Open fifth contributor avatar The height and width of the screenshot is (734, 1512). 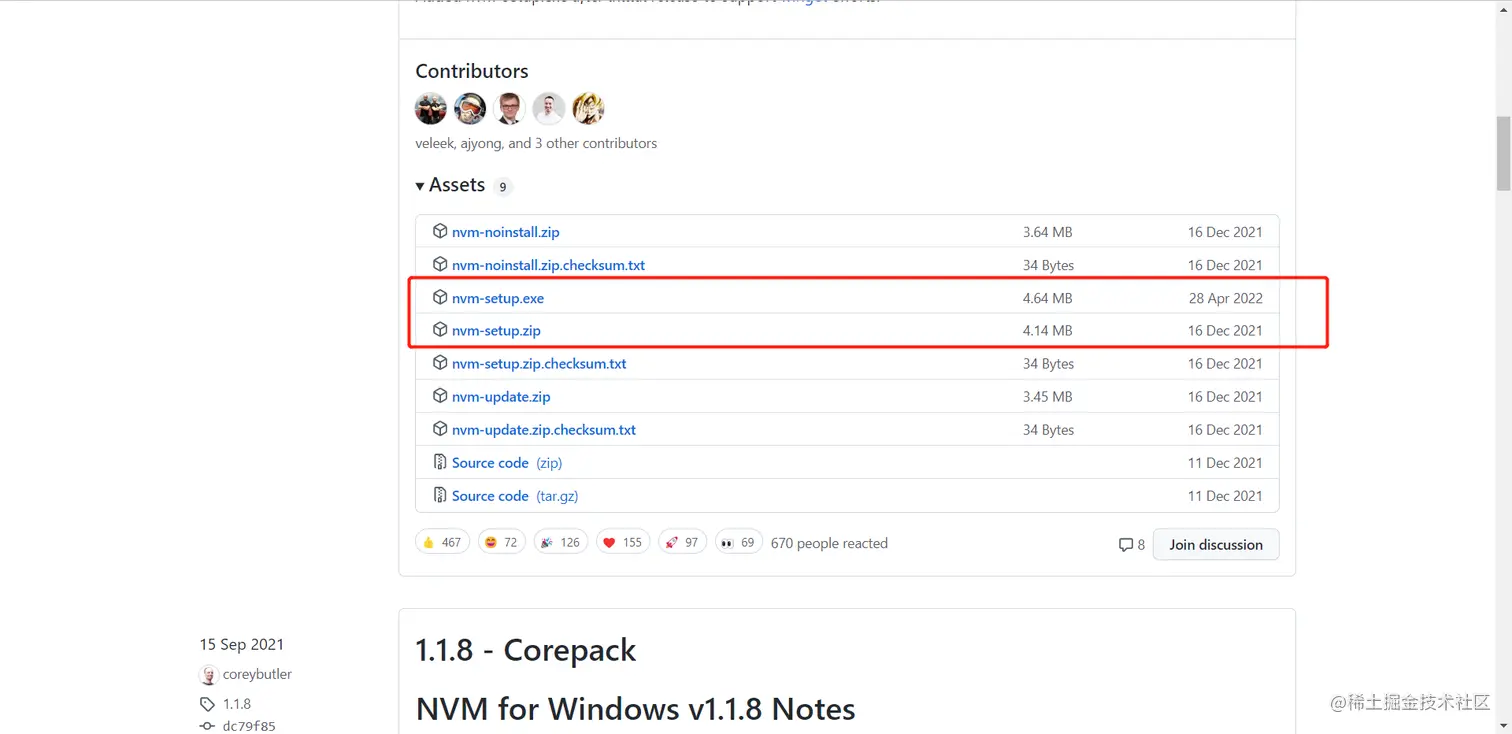588,108
